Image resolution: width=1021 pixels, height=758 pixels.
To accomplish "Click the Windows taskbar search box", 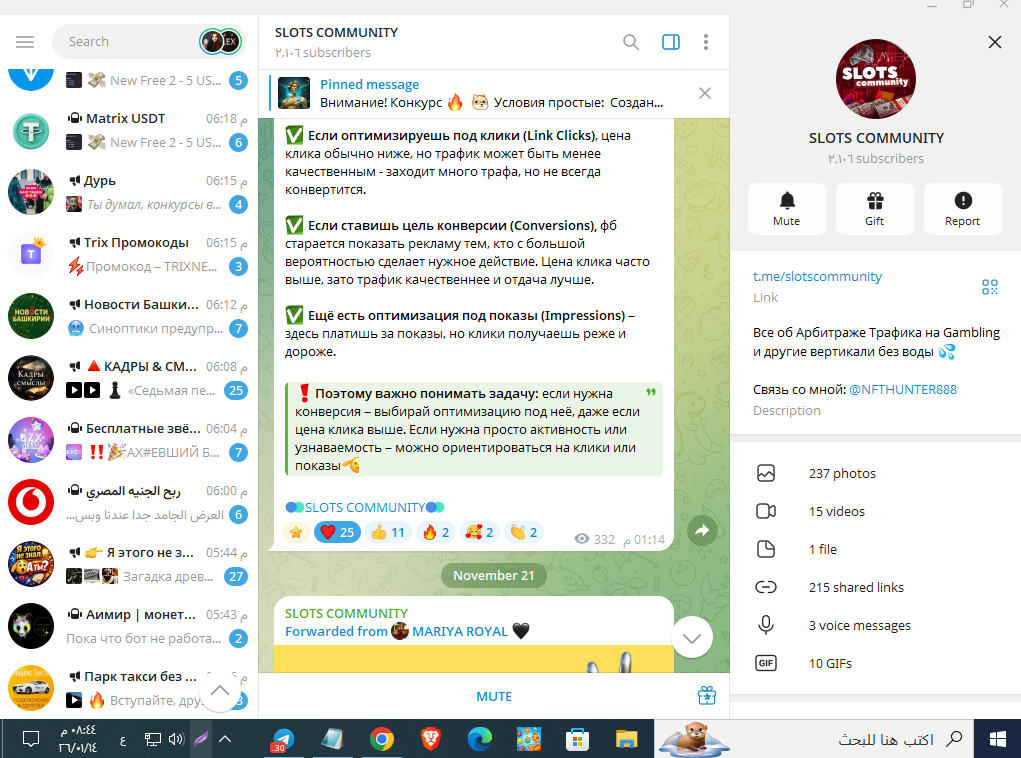I will click(x=814, y=739).
